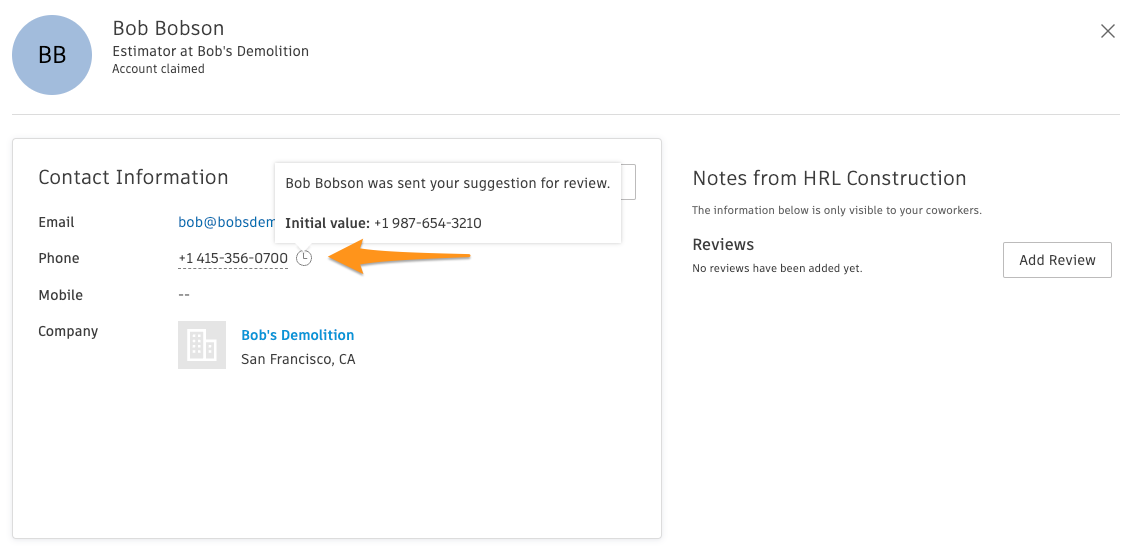Click the initial value +1 987-654-3210 in the tooltip
1132x547 pixels.
click(427, 223)
